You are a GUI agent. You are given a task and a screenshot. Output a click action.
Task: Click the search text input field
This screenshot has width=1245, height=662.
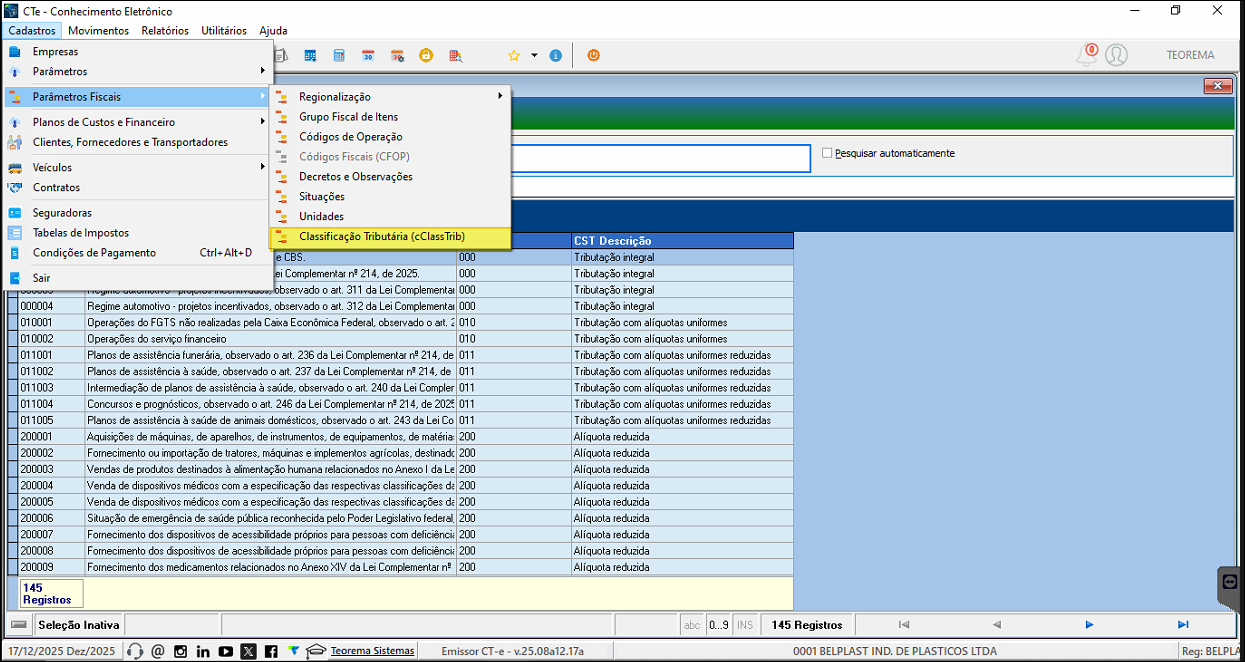point(660,158)
